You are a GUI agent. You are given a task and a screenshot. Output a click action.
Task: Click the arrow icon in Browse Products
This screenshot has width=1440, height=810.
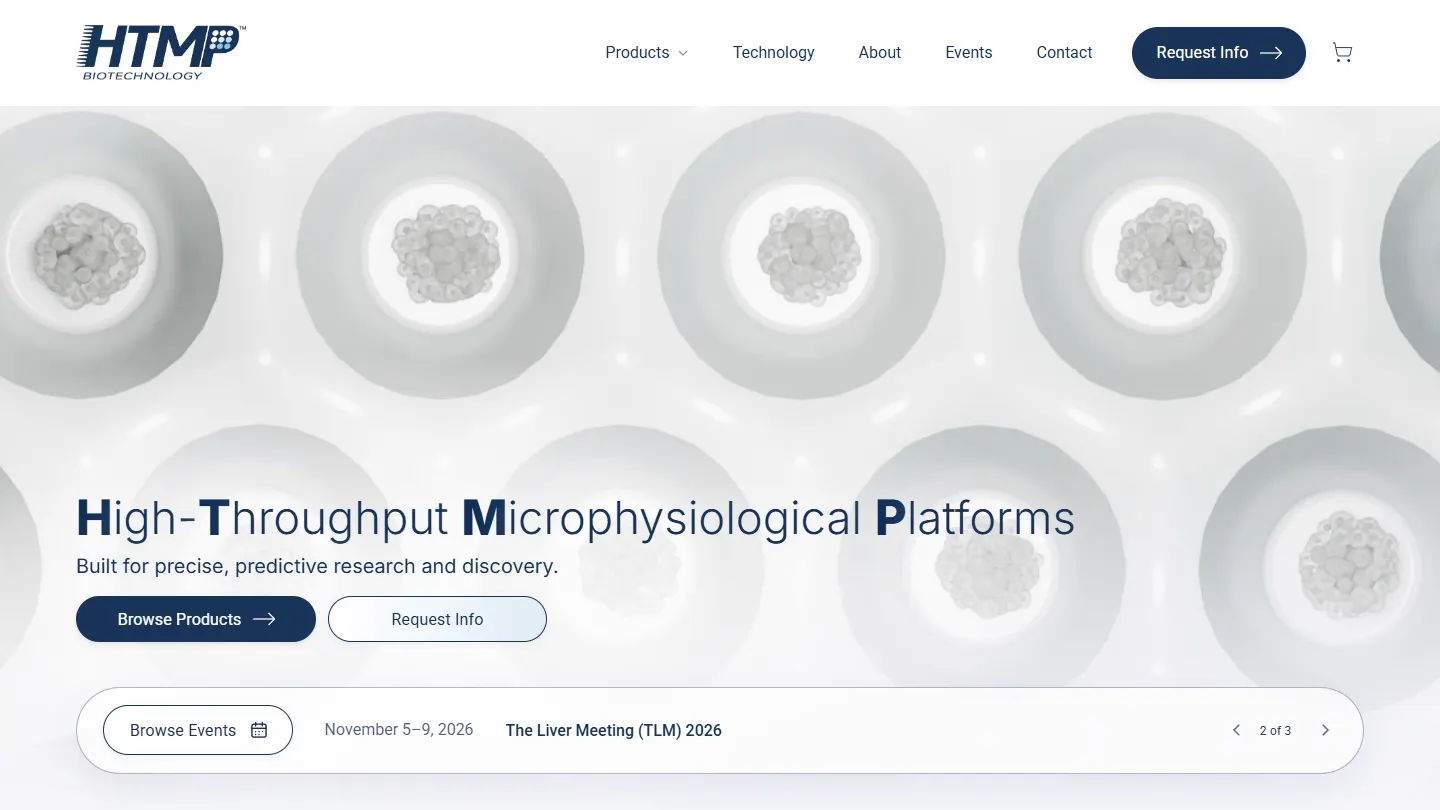[x=264, y=619]
